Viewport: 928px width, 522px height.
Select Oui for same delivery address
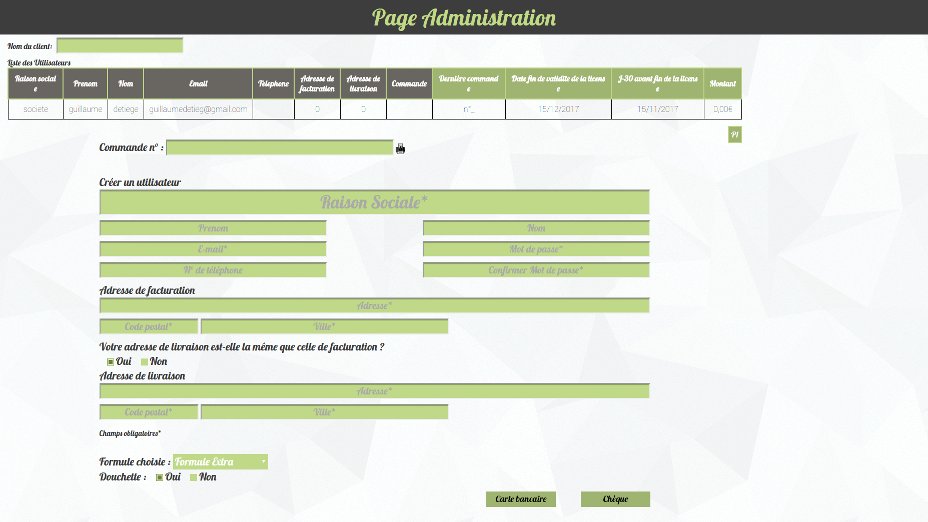pyautogui.click(x=110, y=362)
